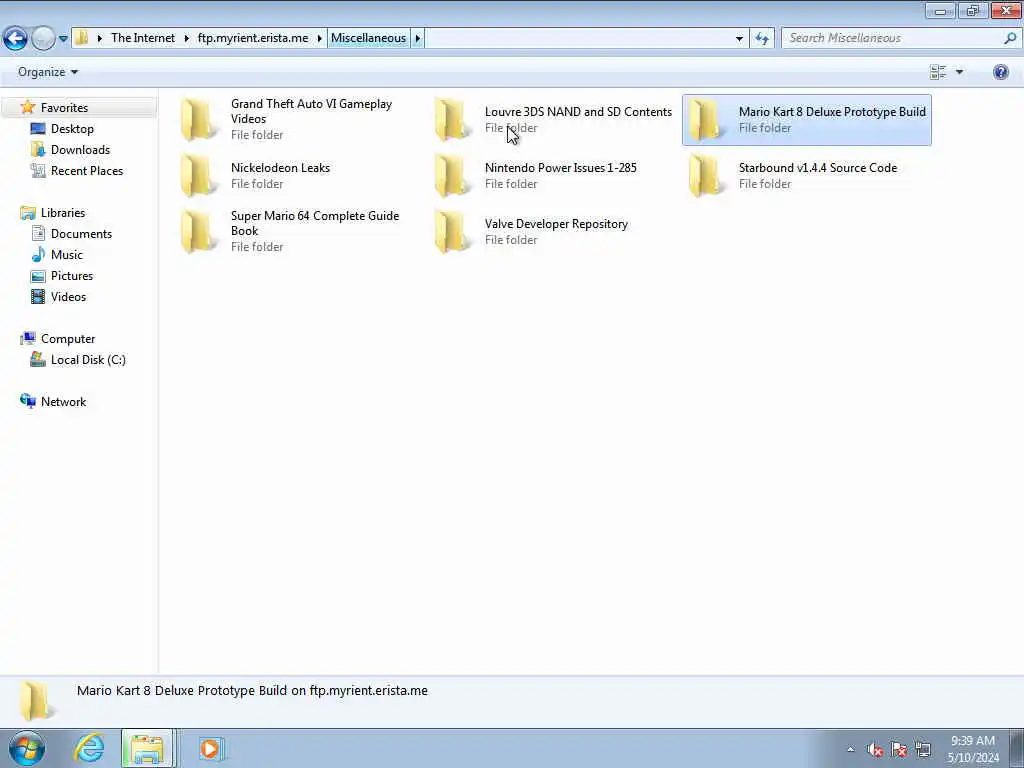Launch Internet Explorer from taskbar

89,749
